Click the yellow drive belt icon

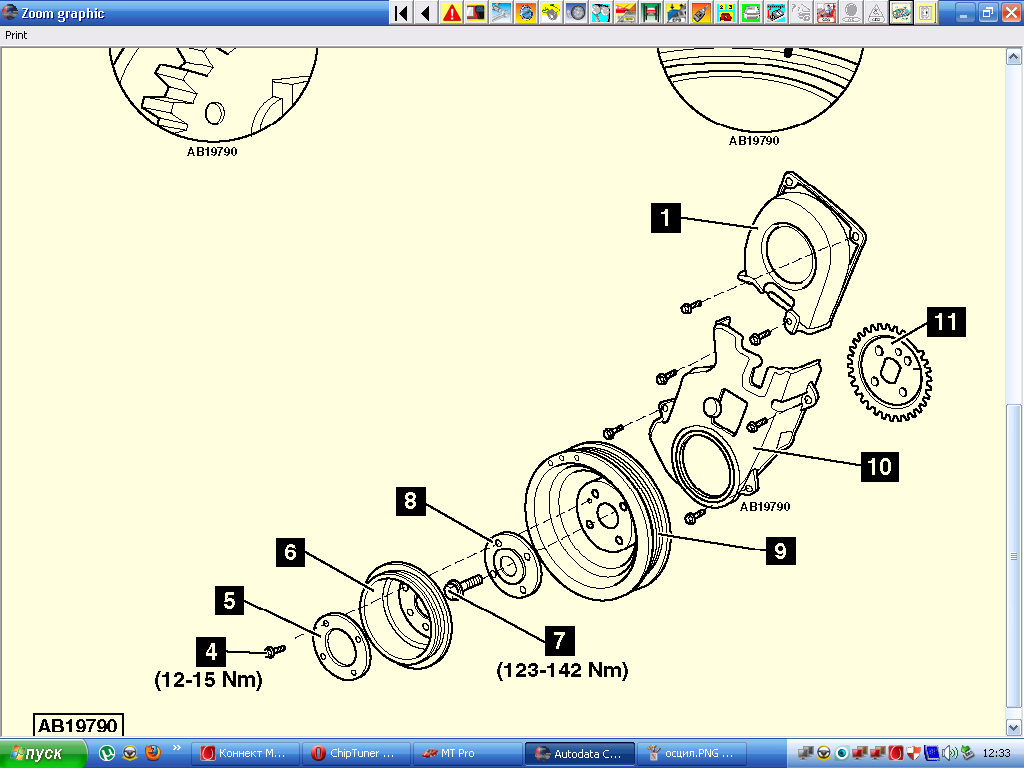[551, 12]
